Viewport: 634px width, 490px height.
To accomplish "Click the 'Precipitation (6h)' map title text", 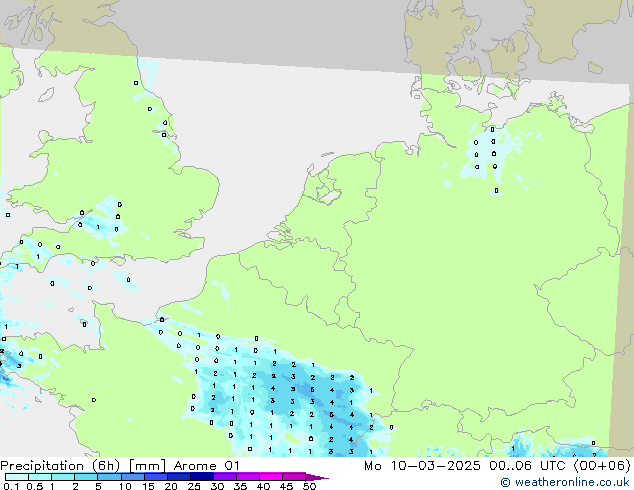I will click(61, 466).
